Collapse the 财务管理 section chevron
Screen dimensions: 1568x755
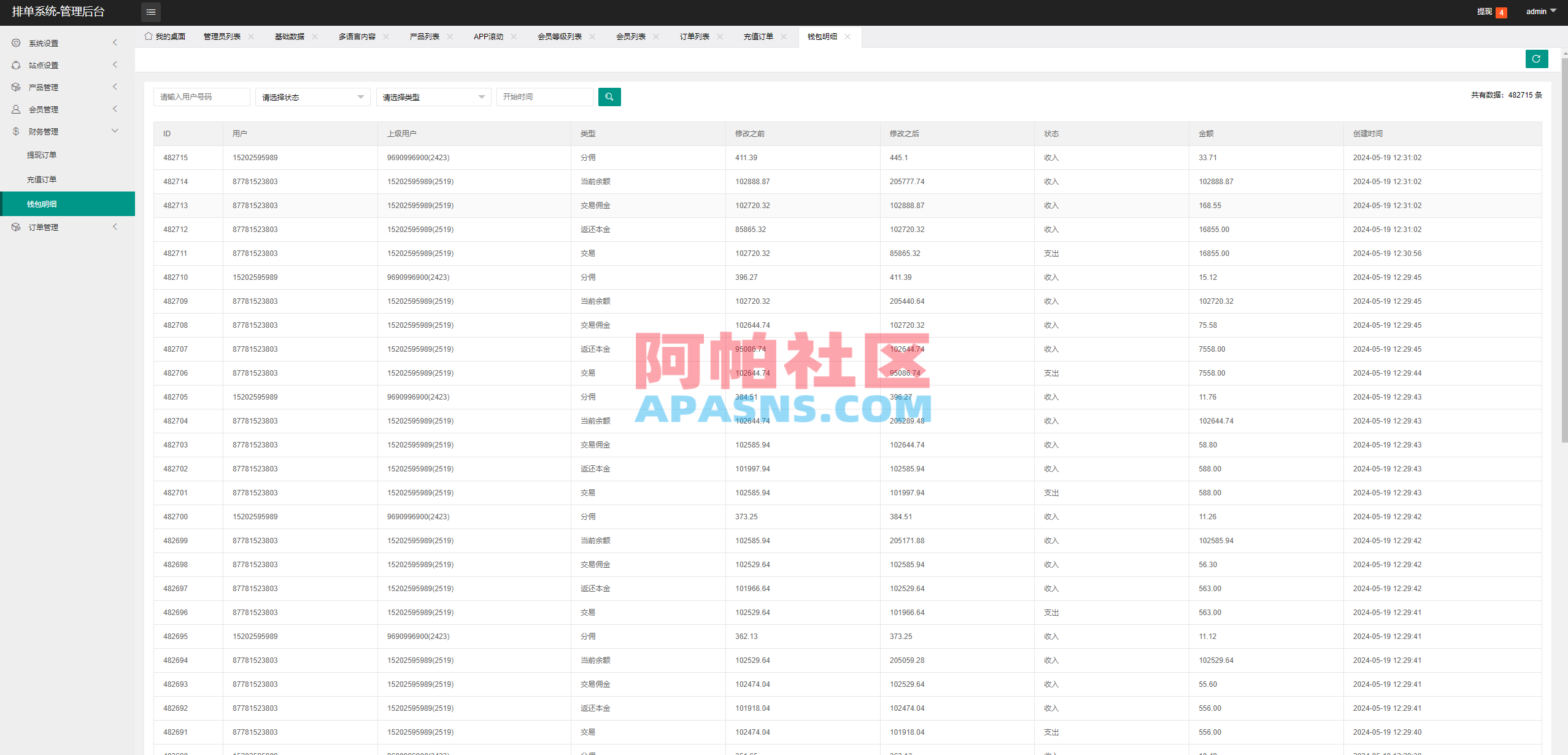[115, 130]
